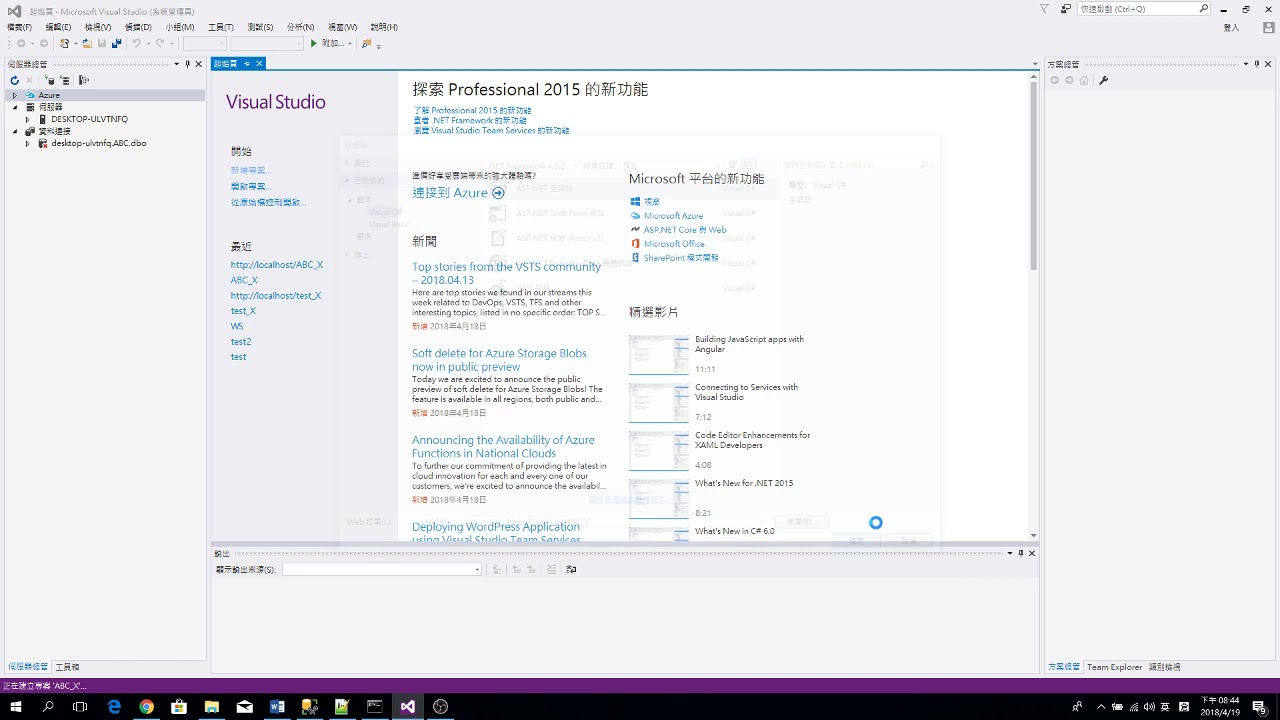Click the clear all icon in Output panel

pos(551,569)
